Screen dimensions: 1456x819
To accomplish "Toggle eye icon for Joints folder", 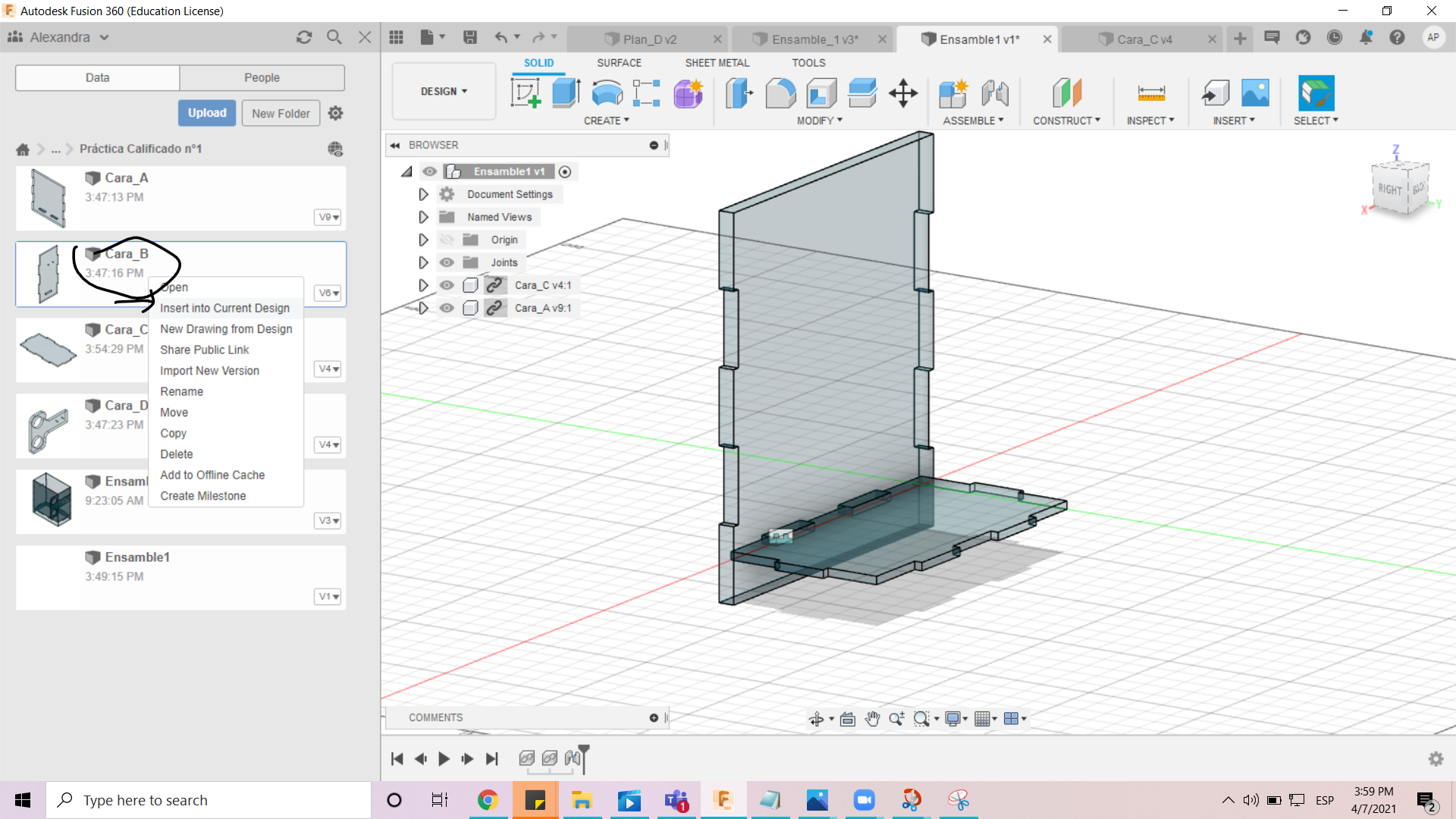I will pyautogui.click(x=446, y=262).
